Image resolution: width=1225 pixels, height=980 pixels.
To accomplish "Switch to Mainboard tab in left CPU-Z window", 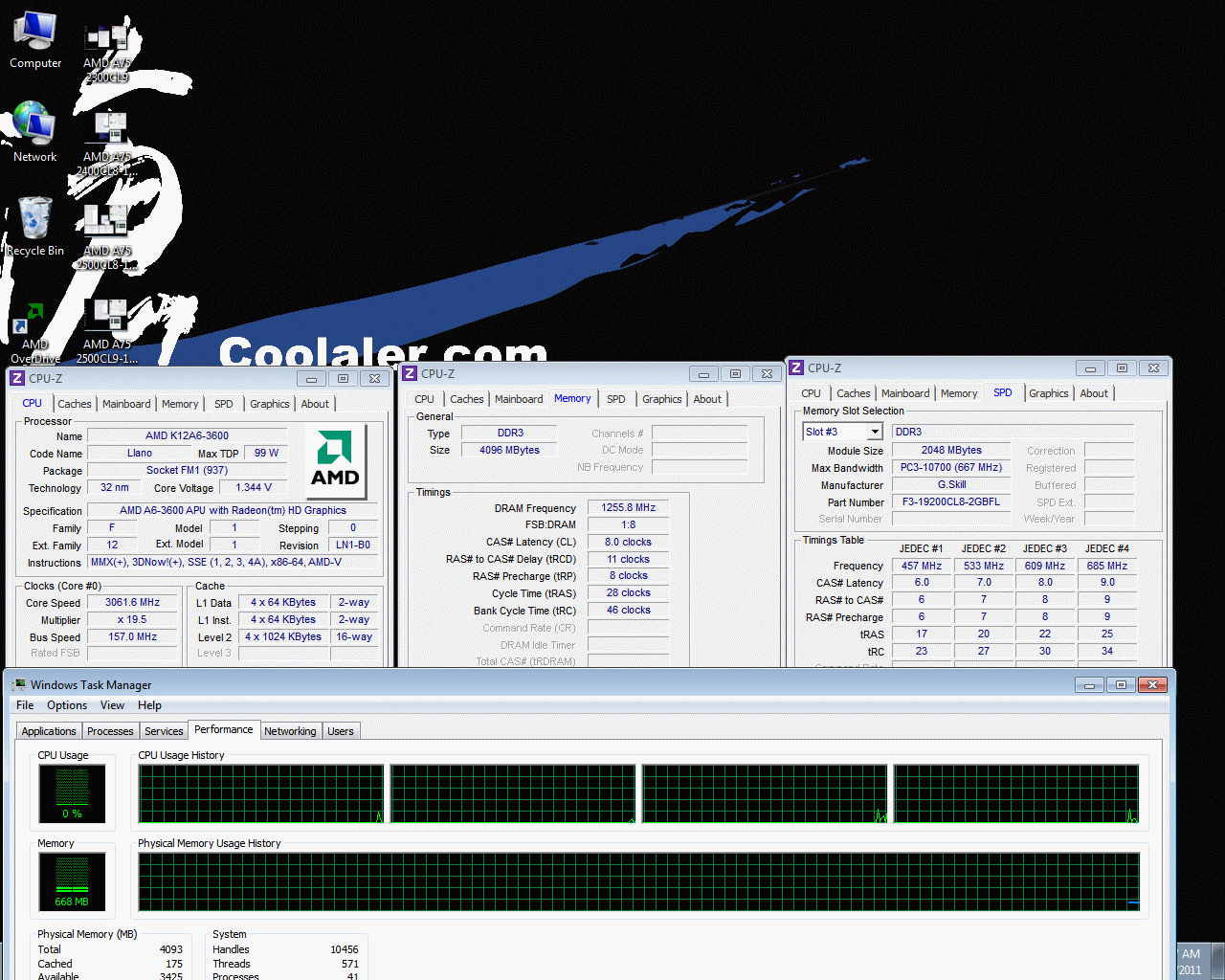I will [126, 404].
